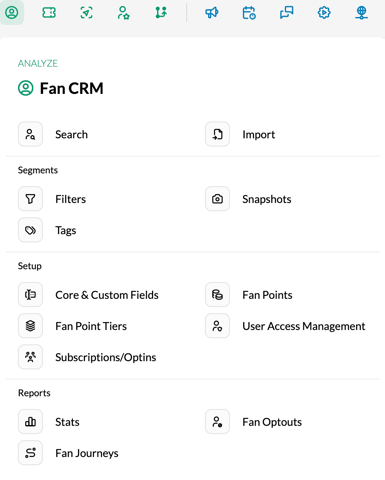This screenshot has width=385, height=480.
Task: Click the Fan Points coins icon tile
Action: (x=217, y=295)
